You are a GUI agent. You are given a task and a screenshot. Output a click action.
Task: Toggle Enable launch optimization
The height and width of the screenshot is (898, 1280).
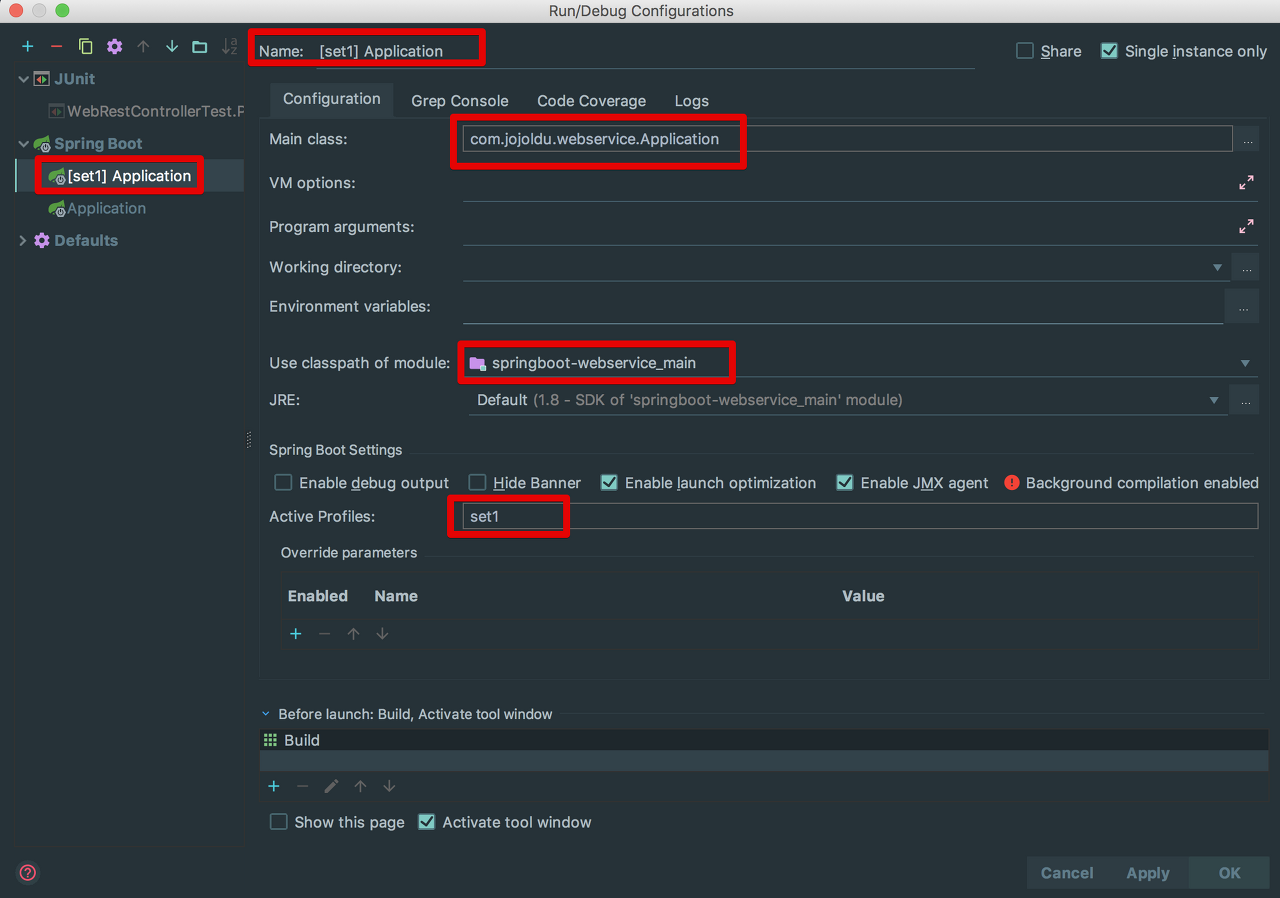(609, 483)
